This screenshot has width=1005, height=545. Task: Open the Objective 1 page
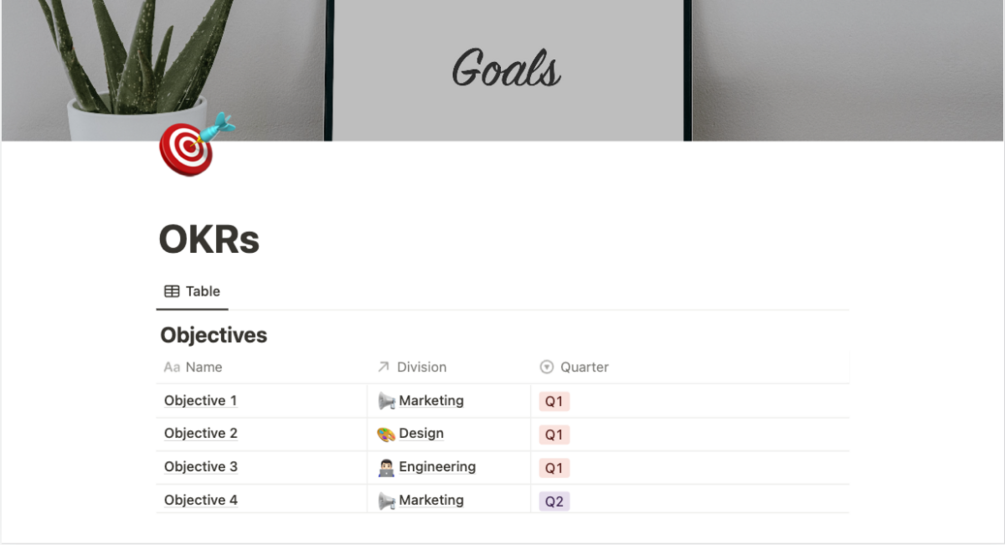(x=201, y=401)
